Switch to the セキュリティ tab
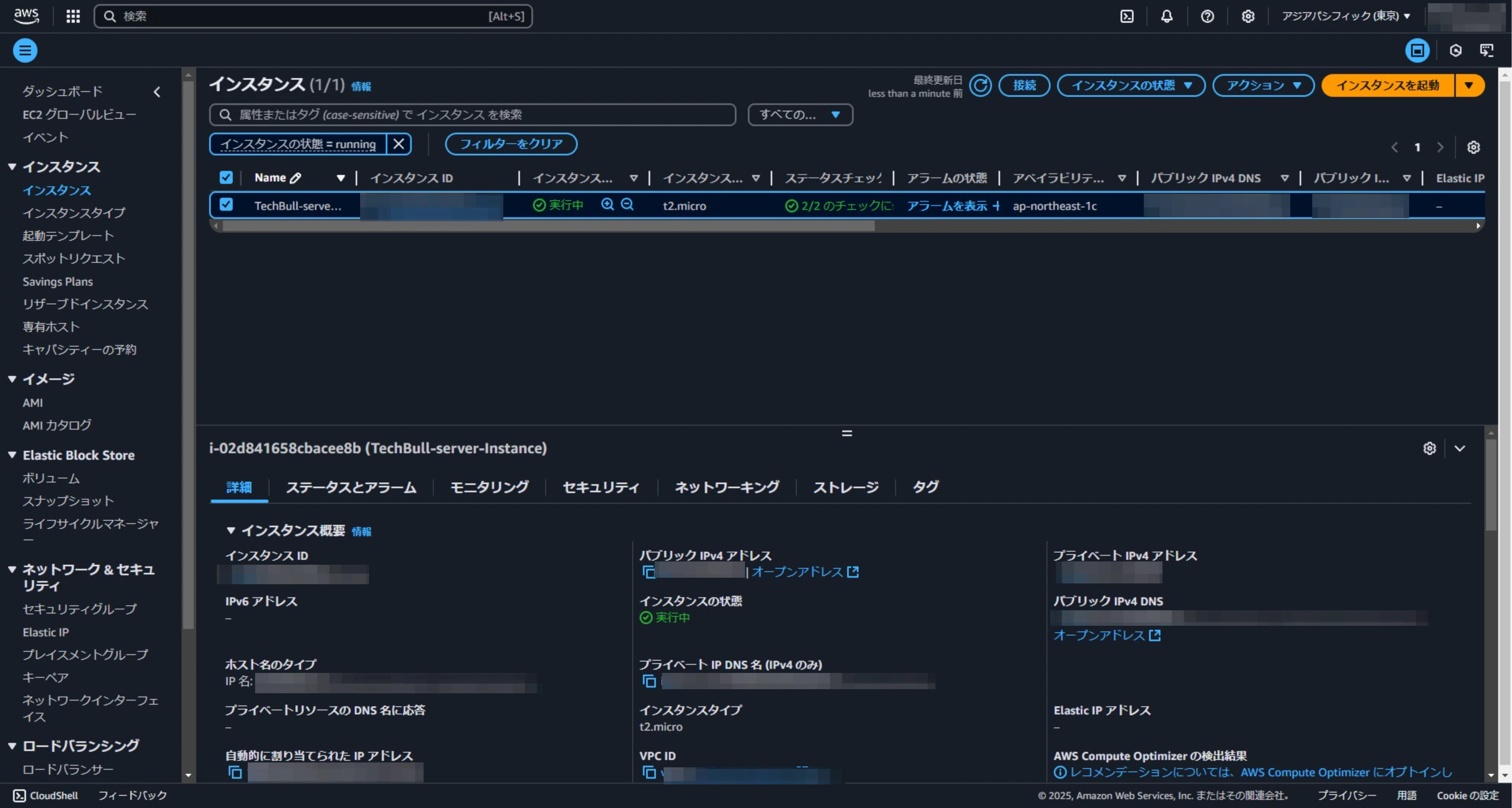Screen dimensions: 1512x808 click(x=601, y=487)
